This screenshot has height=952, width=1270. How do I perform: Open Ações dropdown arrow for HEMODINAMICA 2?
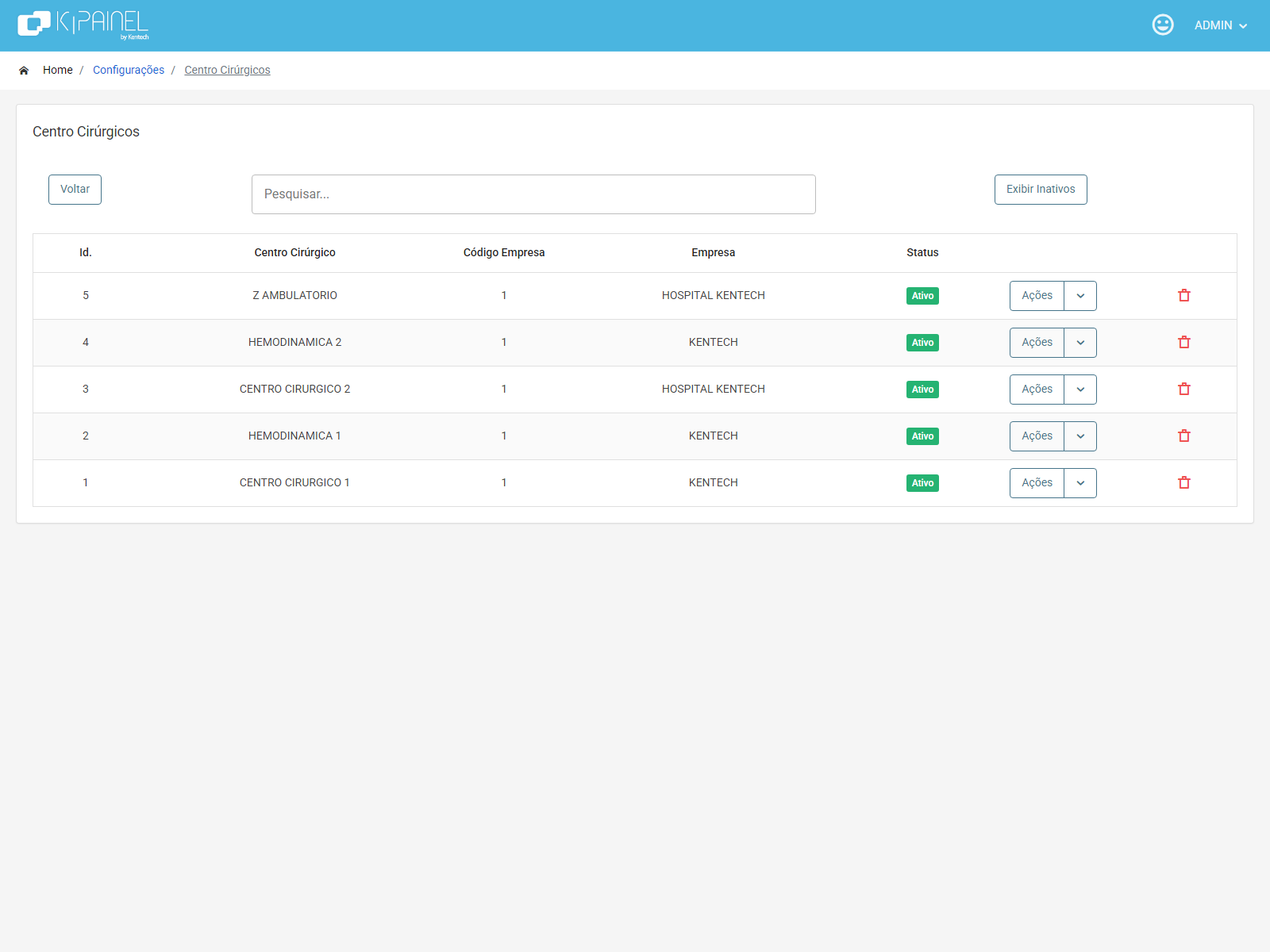coord(1080,343)
